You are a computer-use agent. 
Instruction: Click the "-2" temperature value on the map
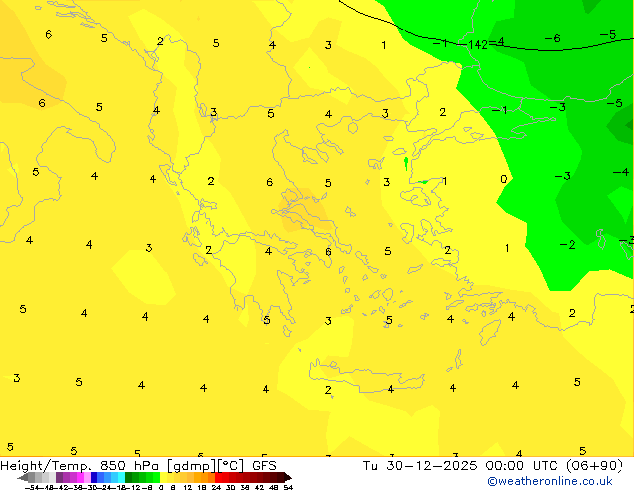point(568,245)
